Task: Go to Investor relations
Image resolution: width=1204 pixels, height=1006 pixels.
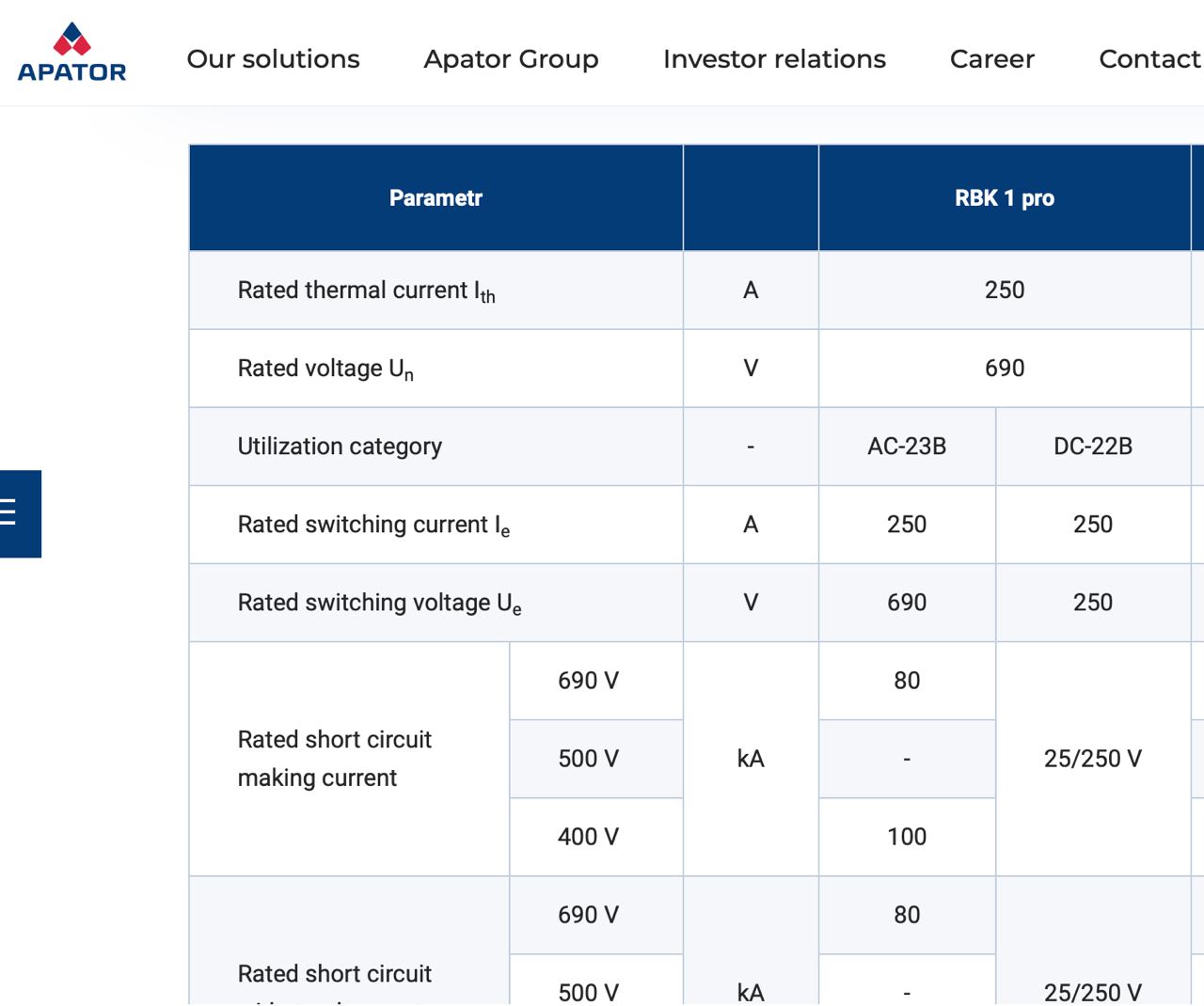Action: click(x=774, y=59)
